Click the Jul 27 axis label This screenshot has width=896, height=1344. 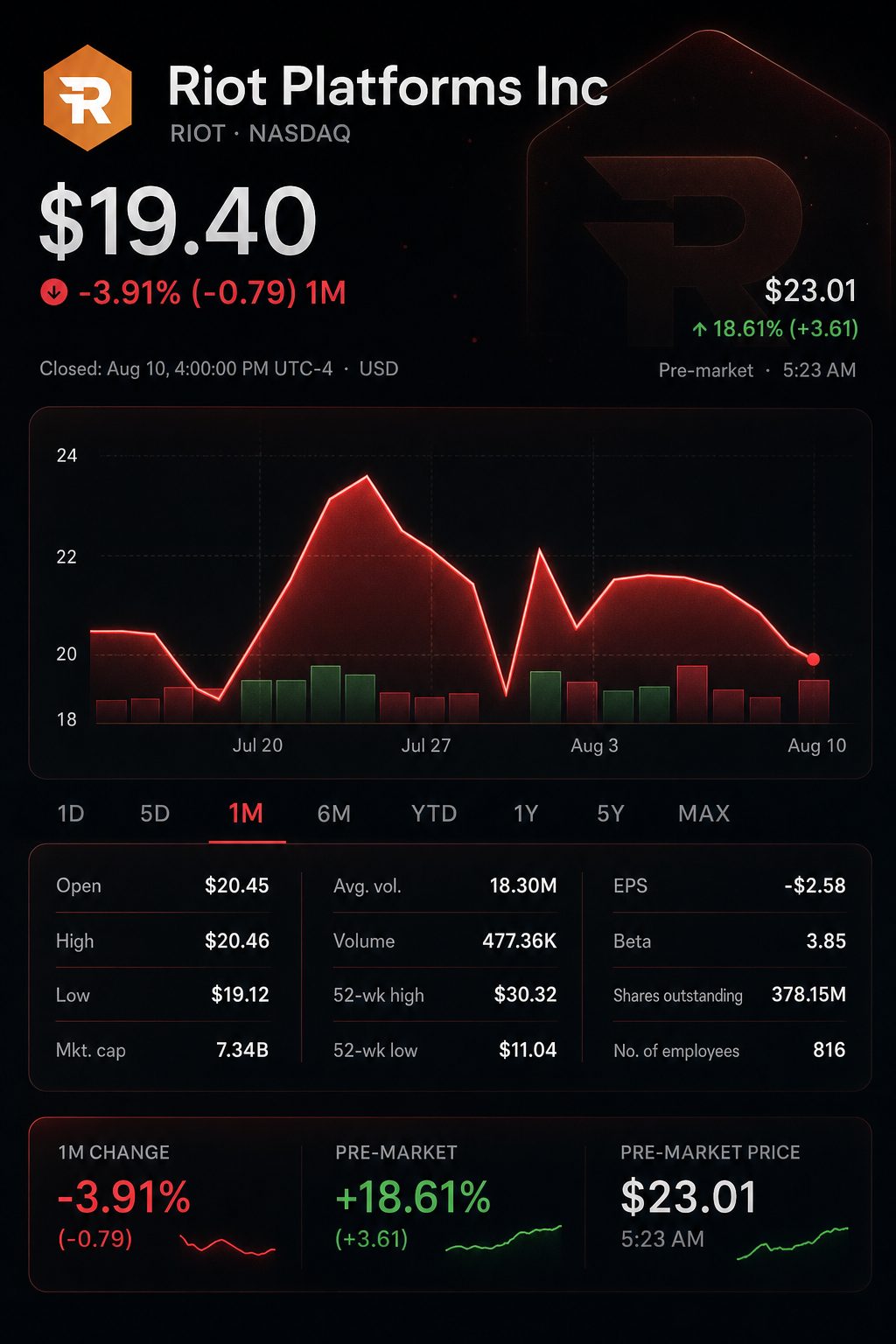click(x=426, y=745)
